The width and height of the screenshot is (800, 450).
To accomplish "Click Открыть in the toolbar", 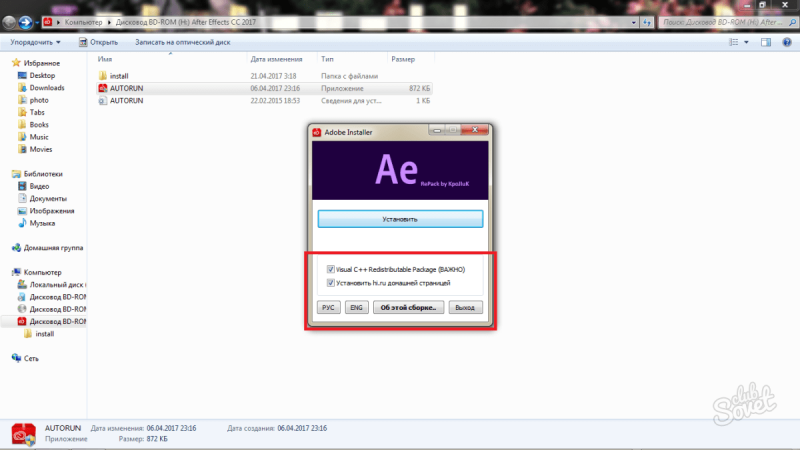I will [x=98, y=42].
